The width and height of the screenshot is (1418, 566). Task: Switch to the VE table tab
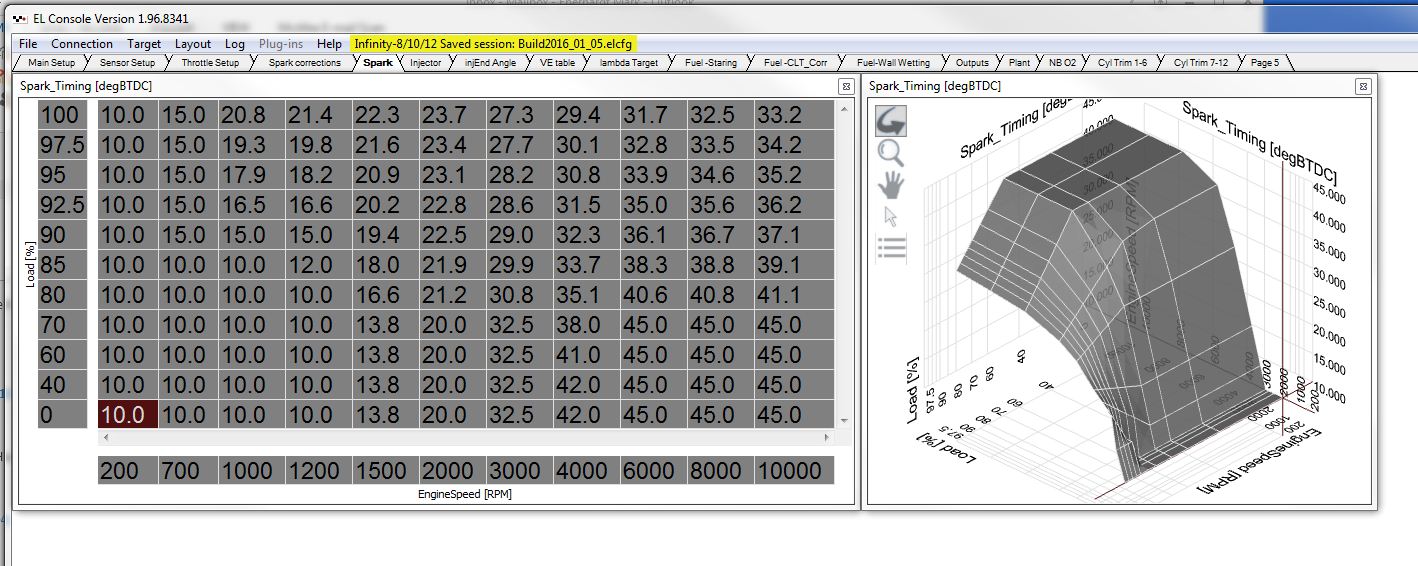coord(557,63)
